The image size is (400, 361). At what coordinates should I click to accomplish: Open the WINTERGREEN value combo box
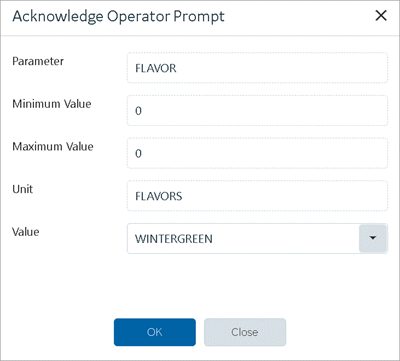(257, 238)
